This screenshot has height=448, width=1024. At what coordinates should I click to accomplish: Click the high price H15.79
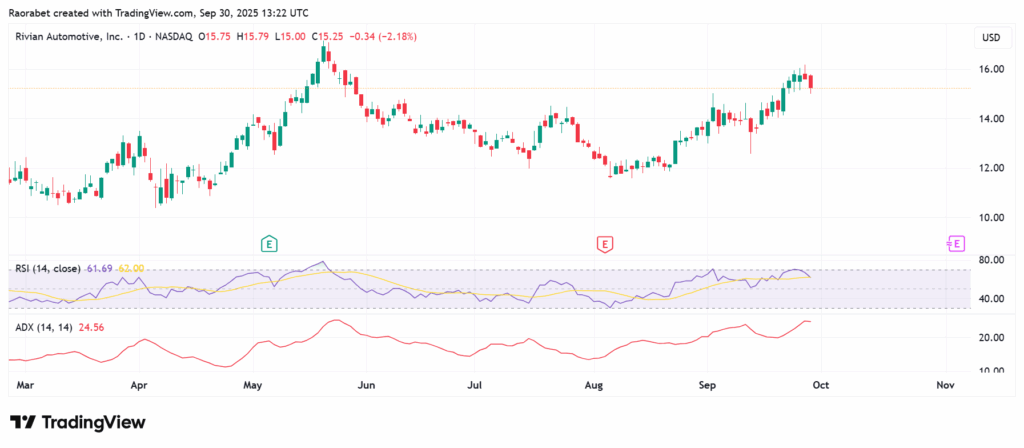255,37
